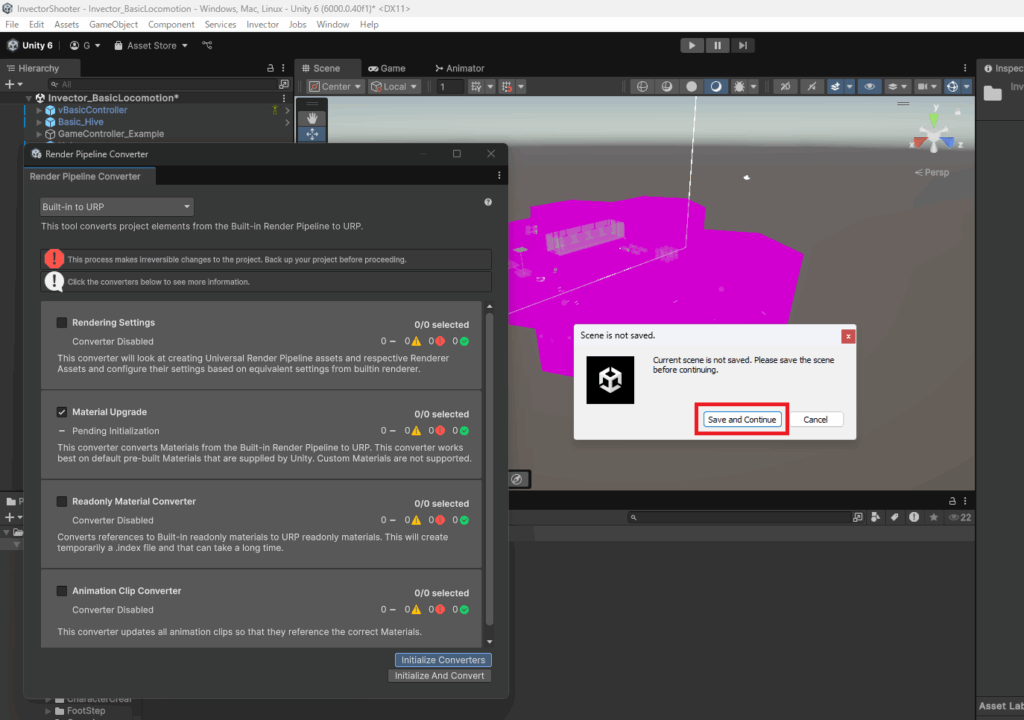1024x720 pixels.
Task: Click the snap increment value field
Action: [x=450, y=86]
